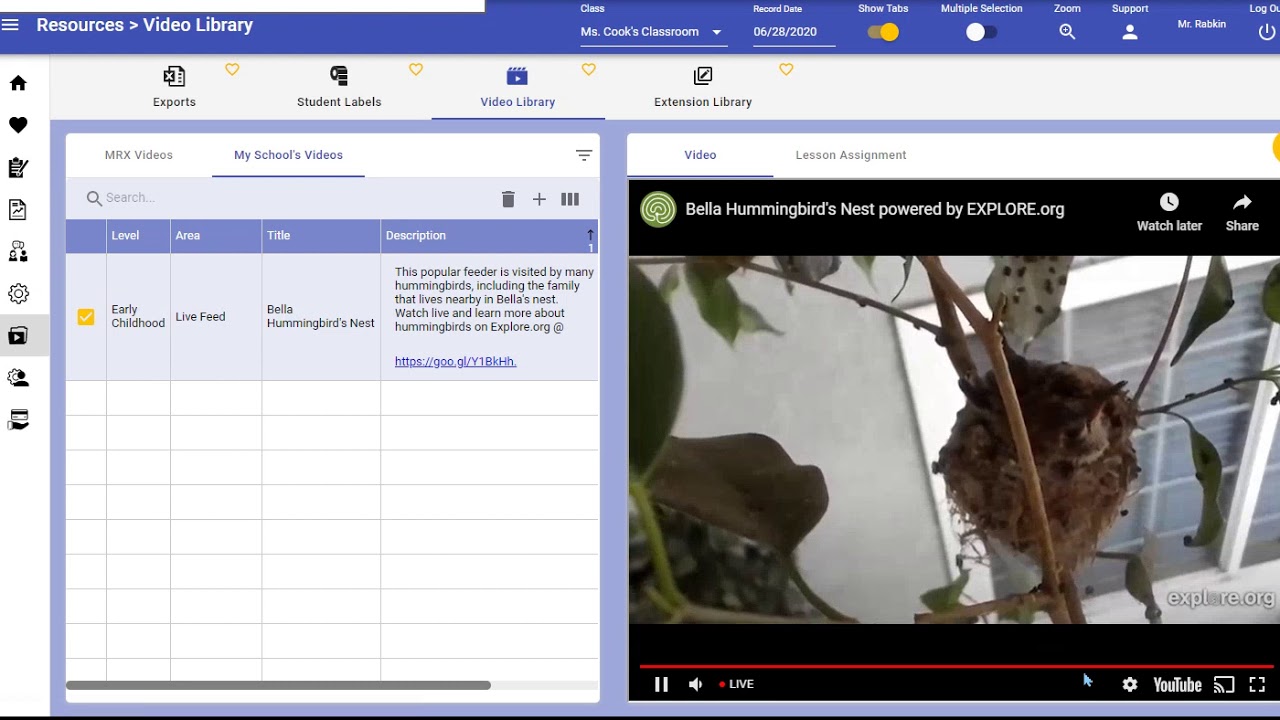Mute the video volume

coord(695,685)
